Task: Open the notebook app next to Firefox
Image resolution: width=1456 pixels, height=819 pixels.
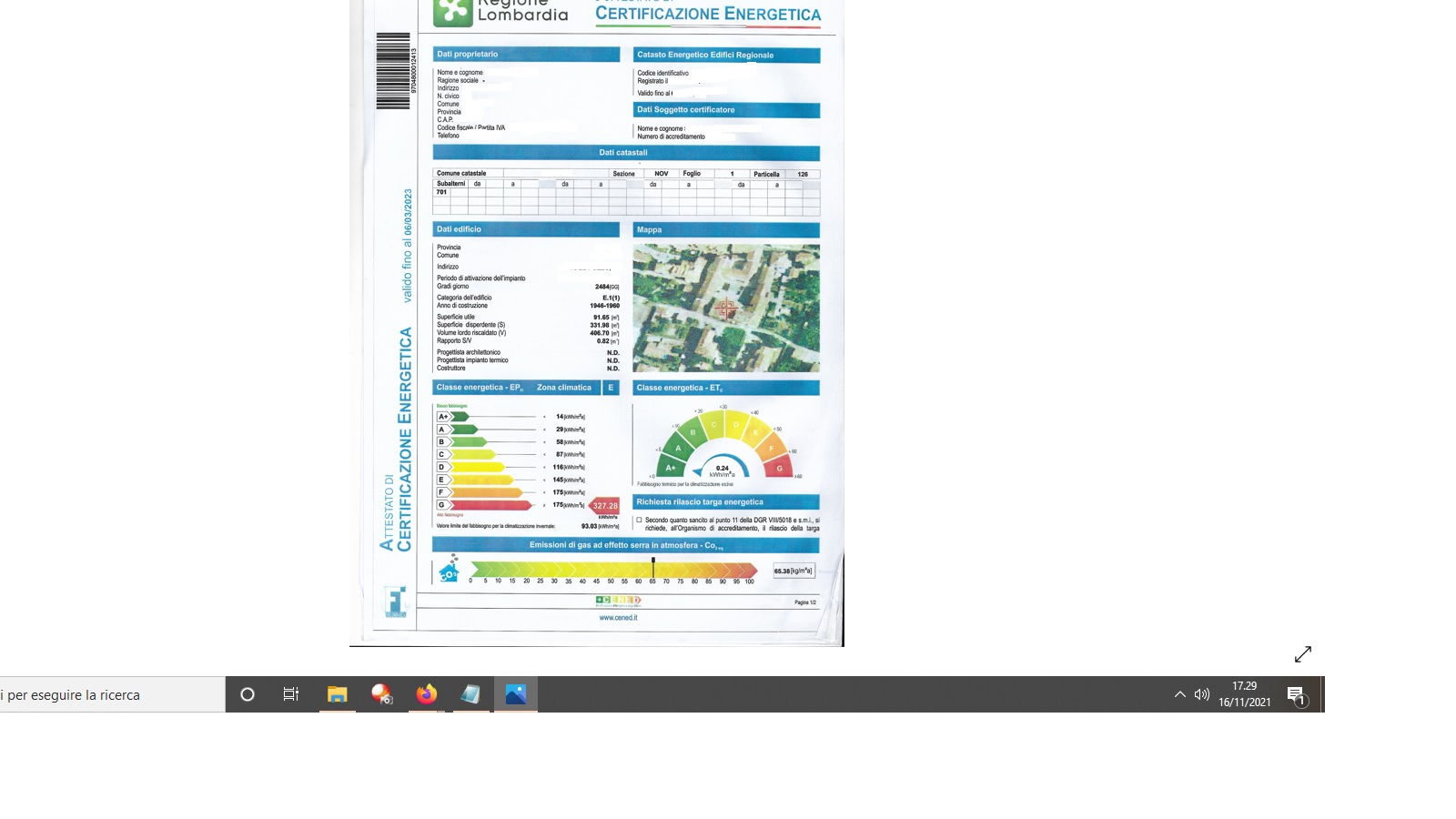Action: 470,694
